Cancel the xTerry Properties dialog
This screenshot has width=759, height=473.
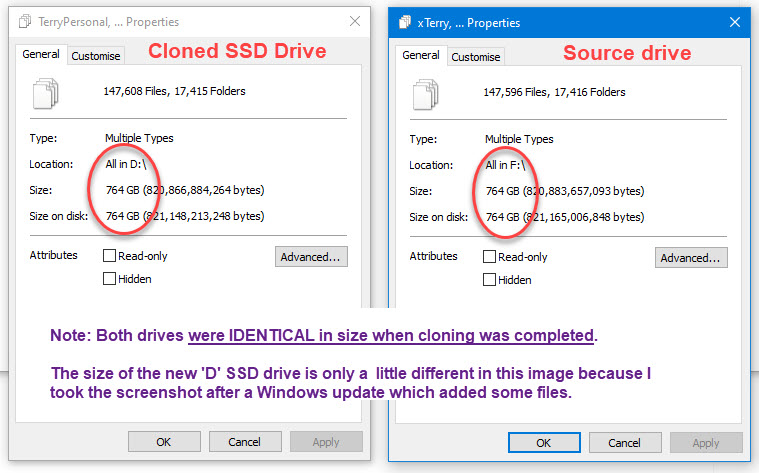coord(625,443)
